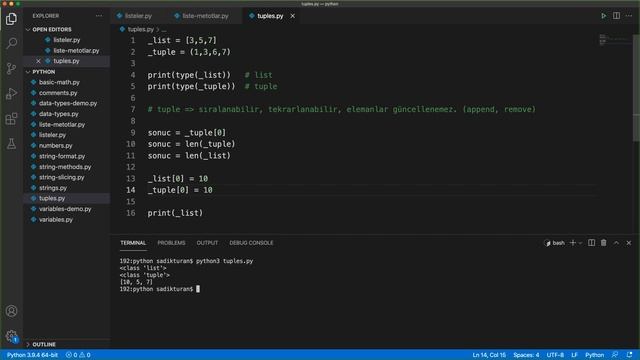Collapse the Open Editors section
Screen dimensions: 640x360
coord(51,30)
